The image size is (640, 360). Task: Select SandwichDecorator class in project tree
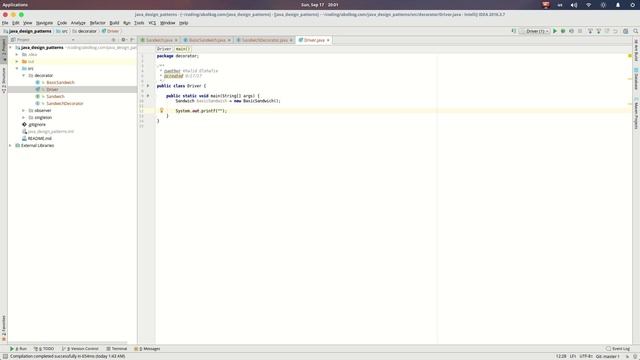click(64, 103)
